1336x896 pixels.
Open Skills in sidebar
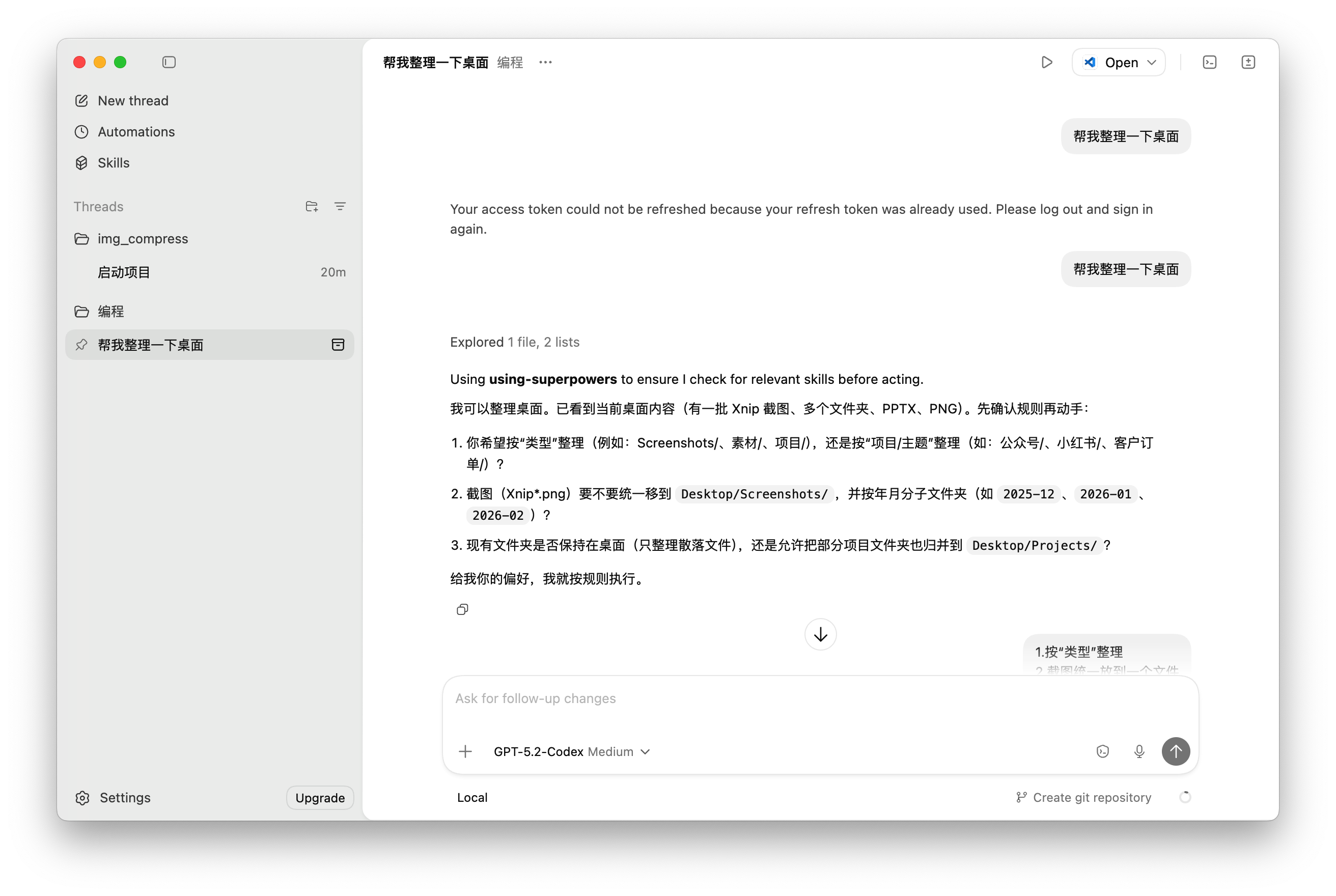113,163
